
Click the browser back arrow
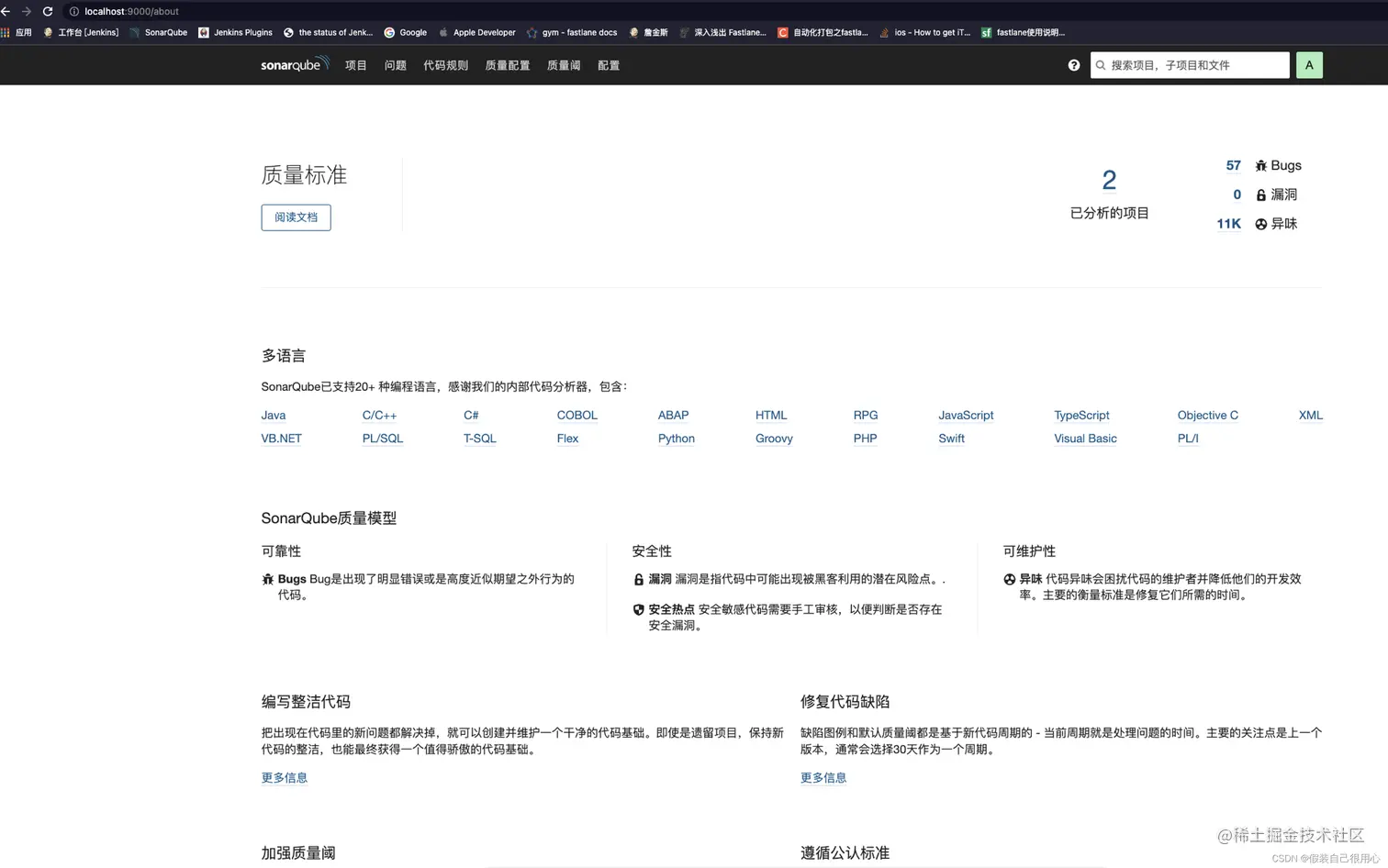pyautogui.click(x=6, y=11)
